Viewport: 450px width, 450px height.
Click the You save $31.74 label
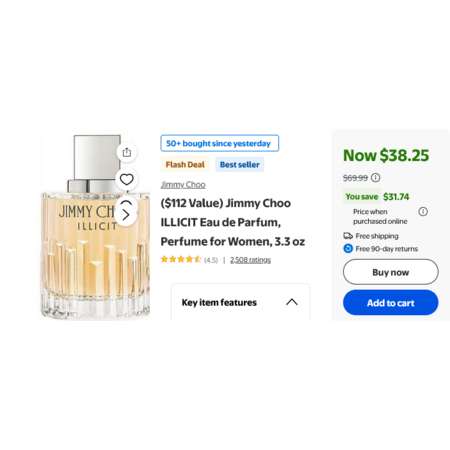tap(377, 197)
